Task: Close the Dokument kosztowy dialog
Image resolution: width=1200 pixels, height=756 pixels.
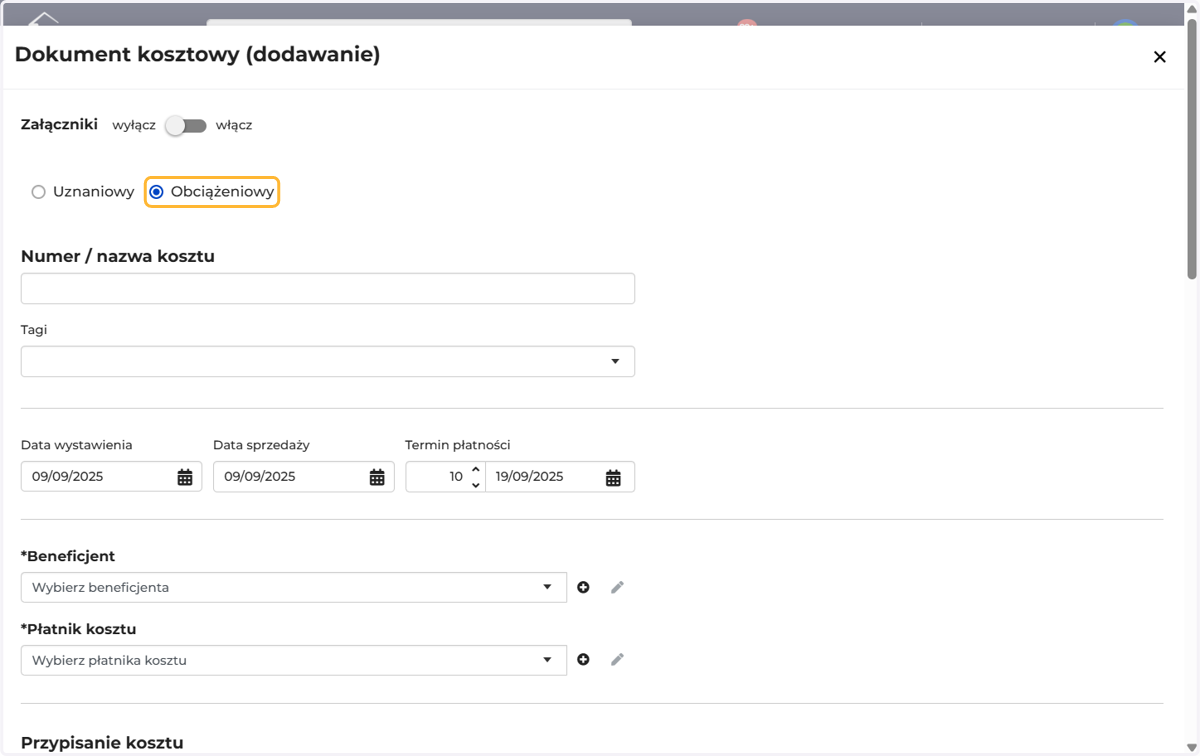Action: [1160, 57]
